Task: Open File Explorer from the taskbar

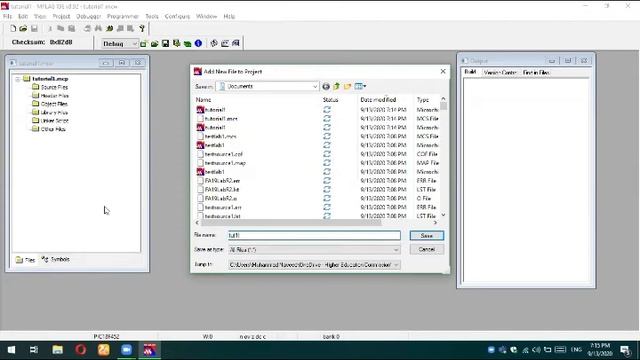Action: tap(57, 350)
